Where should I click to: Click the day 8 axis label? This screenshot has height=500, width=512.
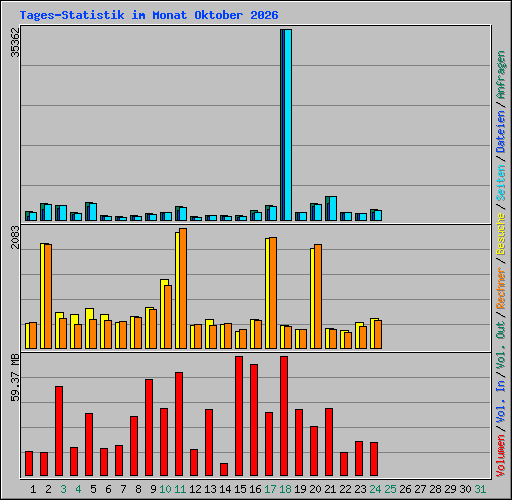tap(138, 489)
